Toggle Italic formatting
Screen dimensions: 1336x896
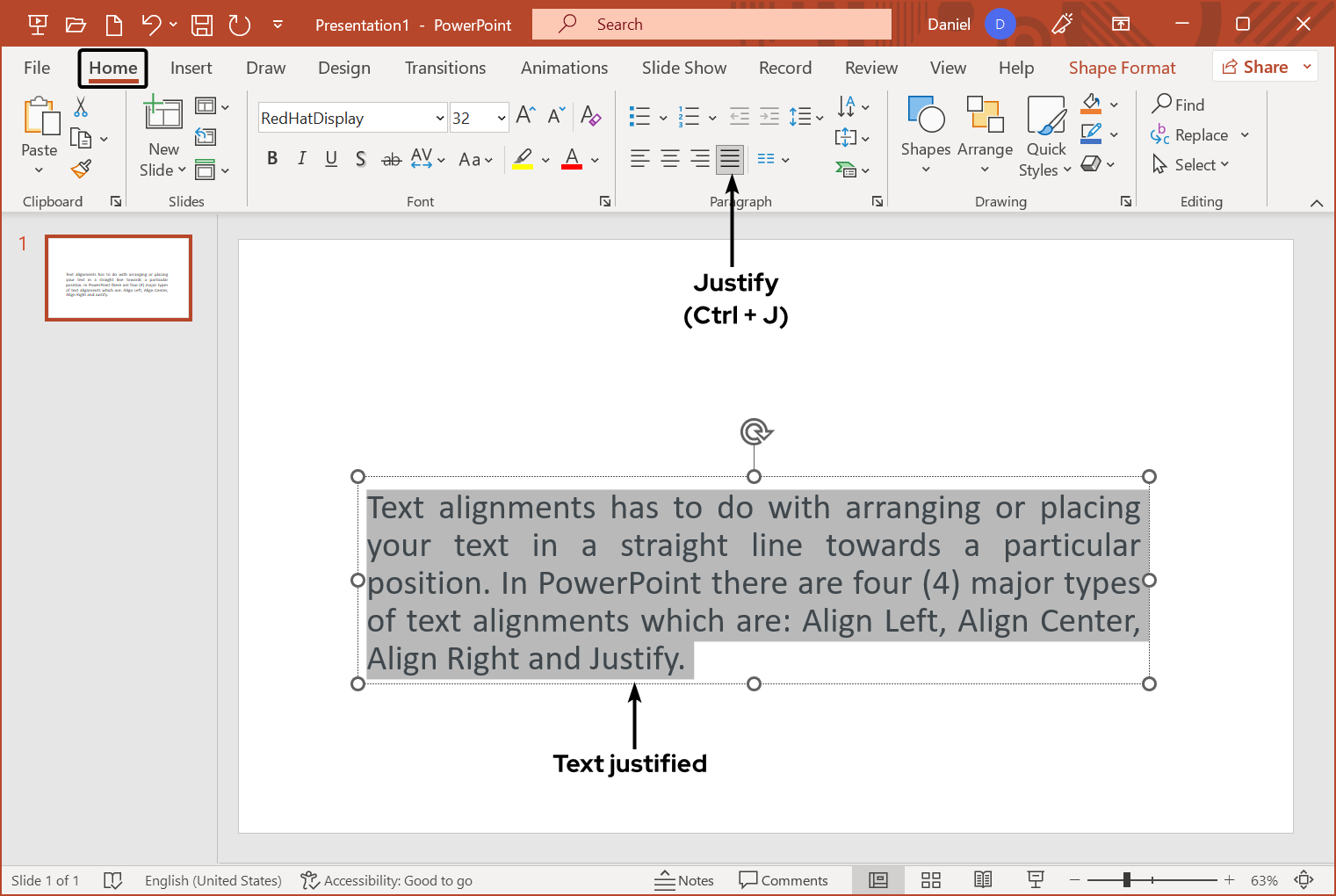pyautogui.click(x=301, y=159)
